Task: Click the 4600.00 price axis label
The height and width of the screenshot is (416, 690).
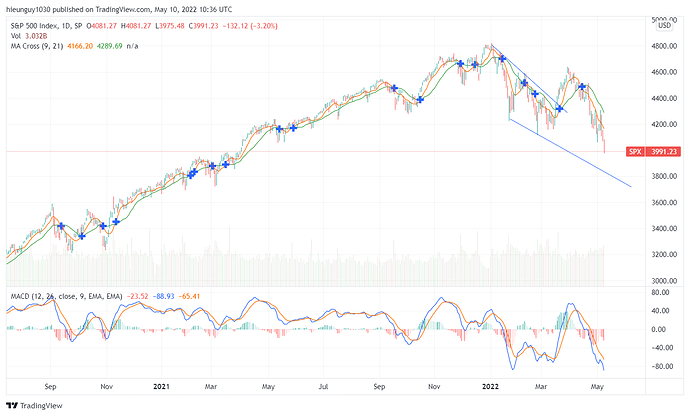Action: [664, 72]
